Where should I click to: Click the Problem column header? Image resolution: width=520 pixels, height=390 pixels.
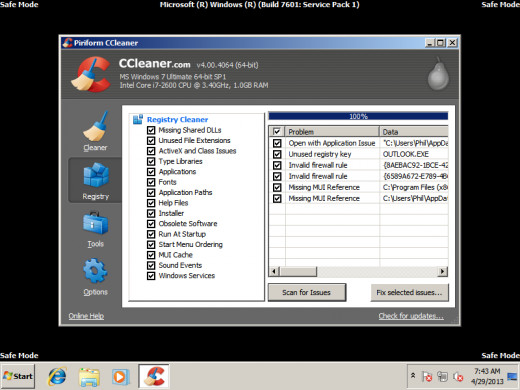click(332, 131)
